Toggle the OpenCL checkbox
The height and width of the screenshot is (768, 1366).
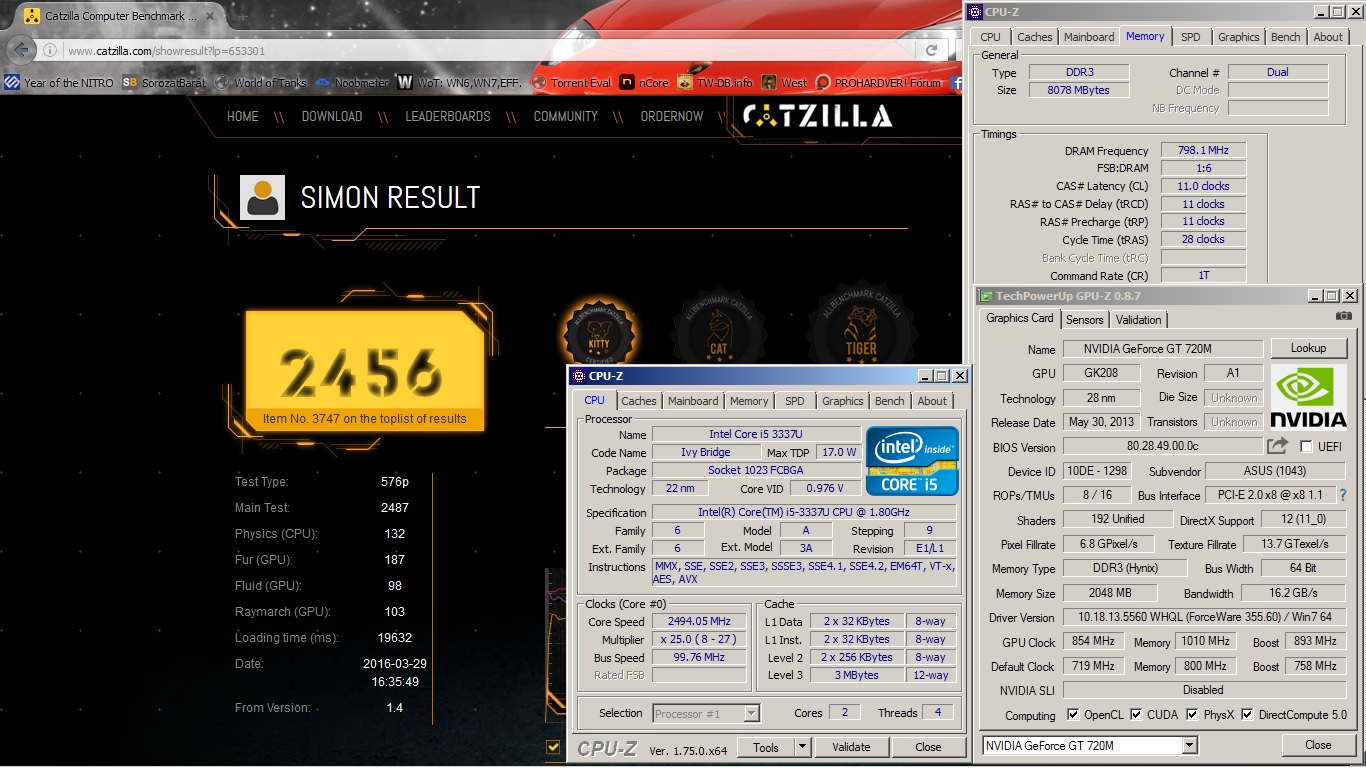1073,715
